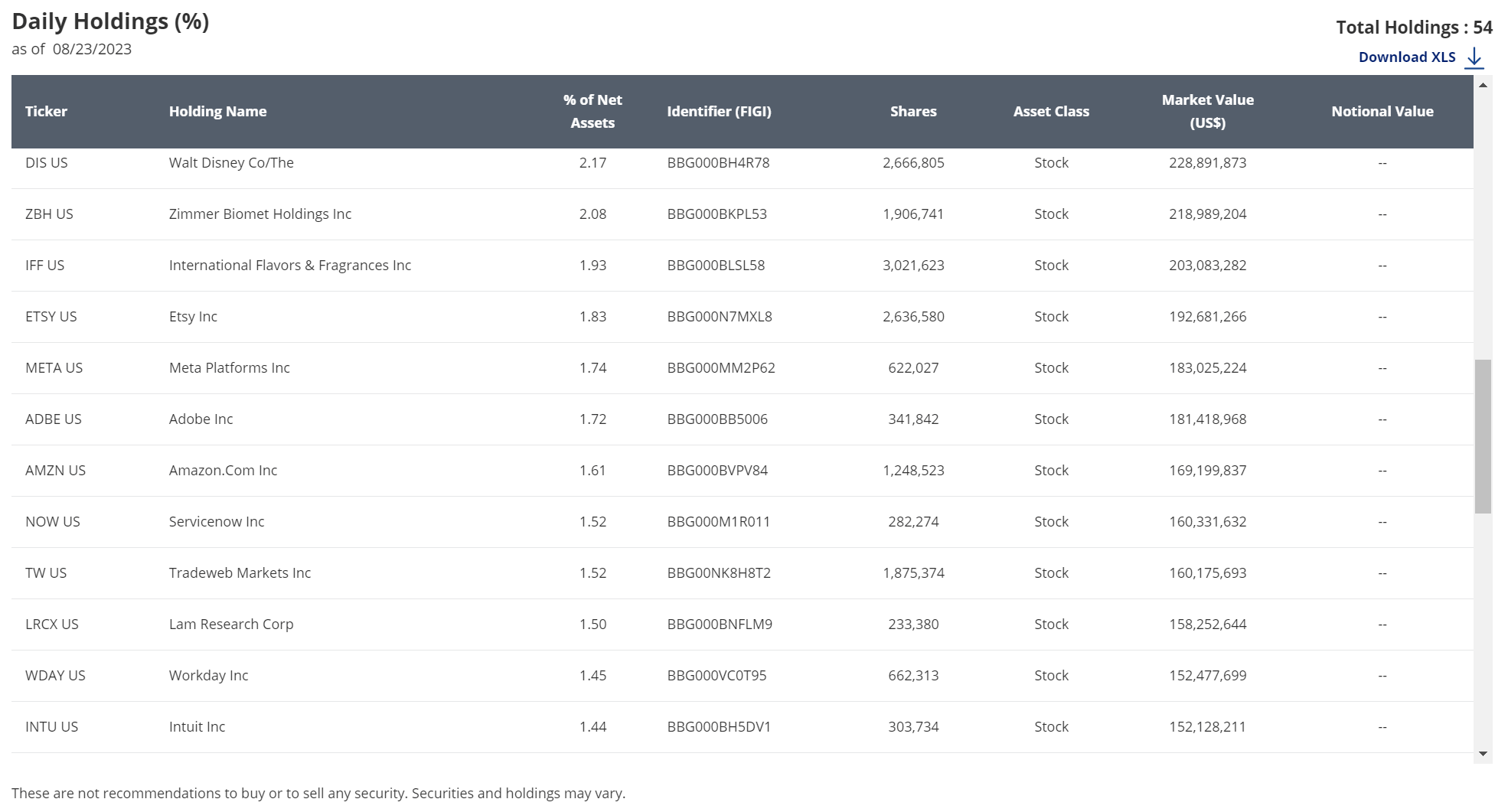The image size is (1508, 812).
Task: Select the WDAY US ticker cell
Action: pos(55,676)
